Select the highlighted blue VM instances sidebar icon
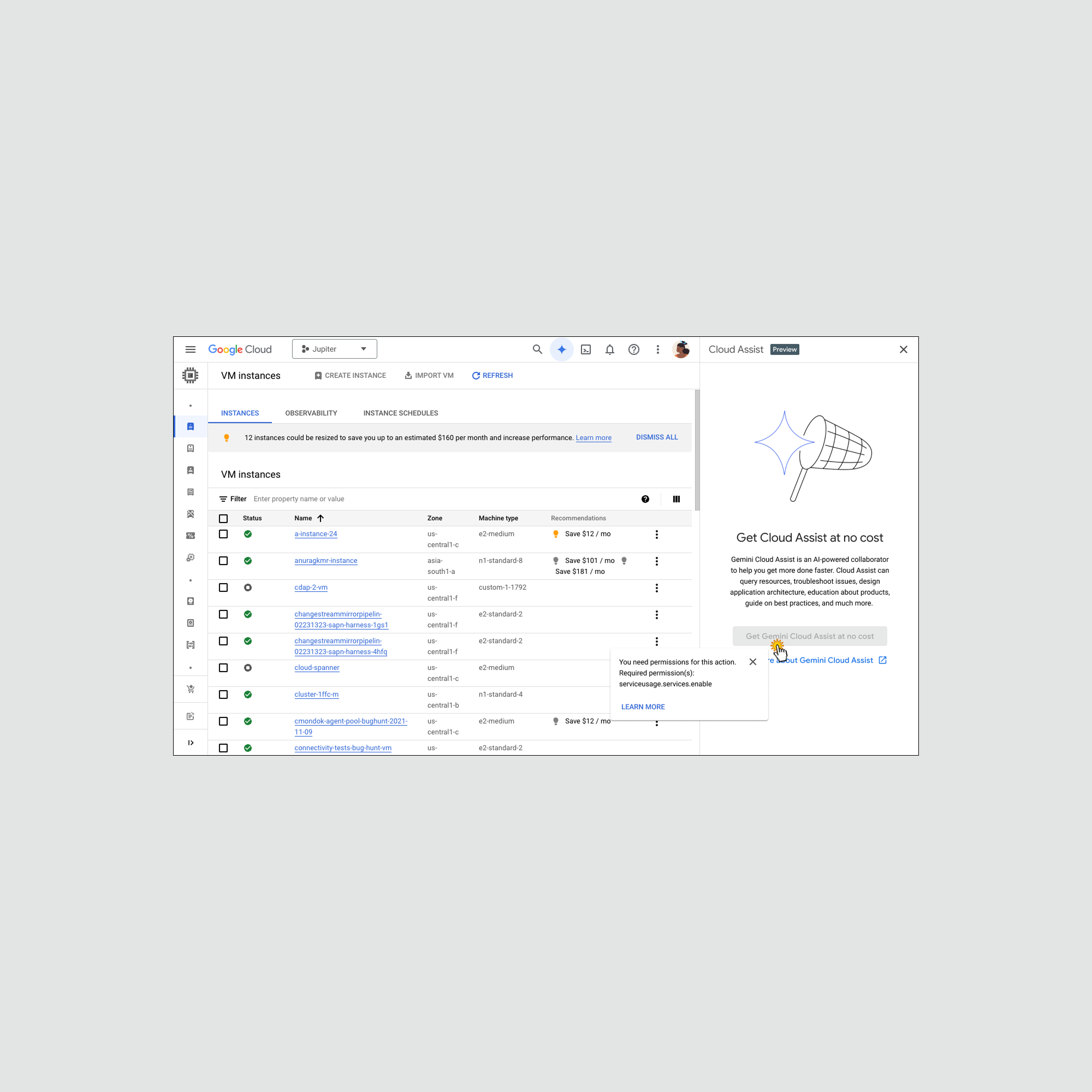Viewport: 1092px width, 1092px height. click(191, 427)
